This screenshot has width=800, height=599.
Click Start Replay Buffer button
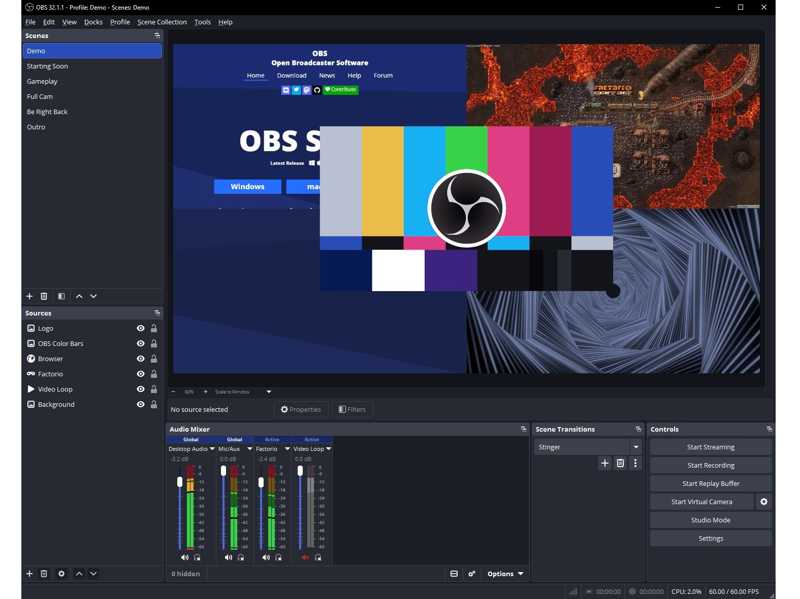pyautogui.click(x=711, y=483)
